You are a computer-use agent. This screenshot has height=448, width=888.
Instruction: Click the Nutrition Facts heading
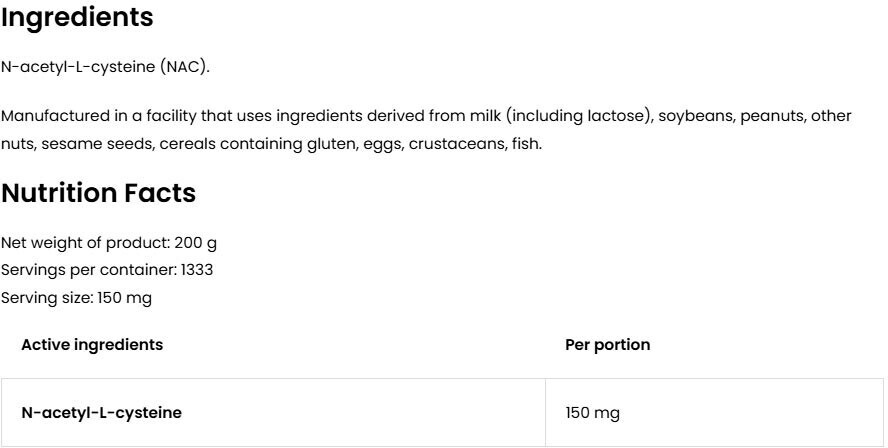click(98, 193)
